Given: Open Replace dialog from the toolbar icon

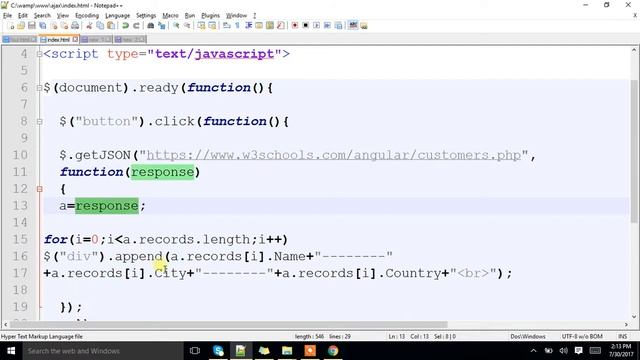Looking at the screenshot, I should (162, 26).
